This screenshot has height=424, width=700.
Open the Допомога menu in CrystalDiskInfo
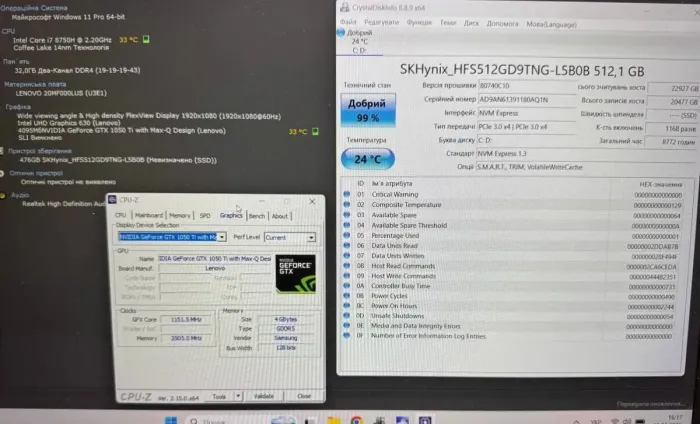point(502,24)
